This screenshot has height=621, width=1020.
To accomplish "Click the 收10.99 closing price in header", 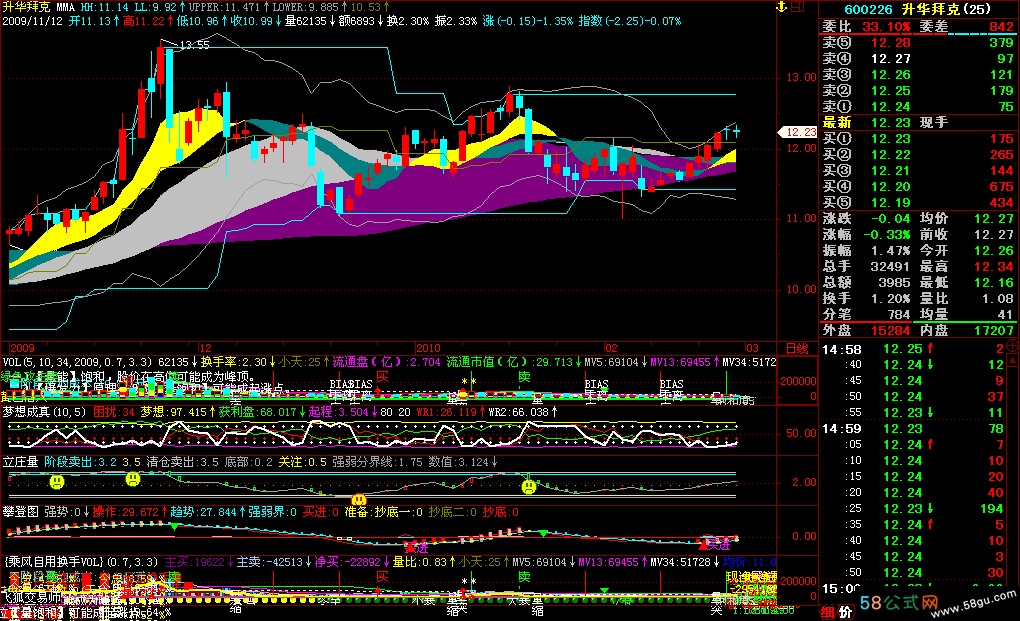I will [x=252, y=21].
